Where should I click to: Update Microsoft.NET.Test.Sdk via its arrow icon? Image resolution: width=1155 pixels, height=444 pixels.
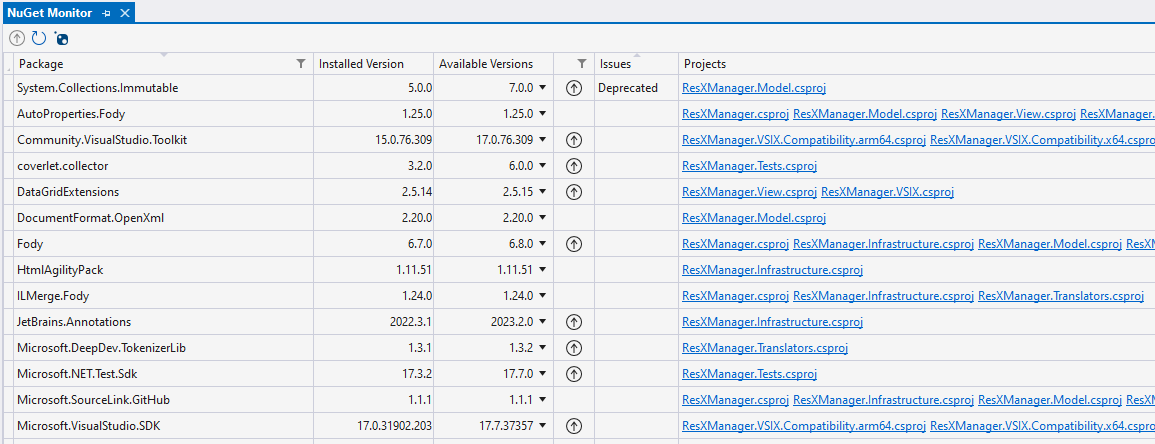point(574,374)
